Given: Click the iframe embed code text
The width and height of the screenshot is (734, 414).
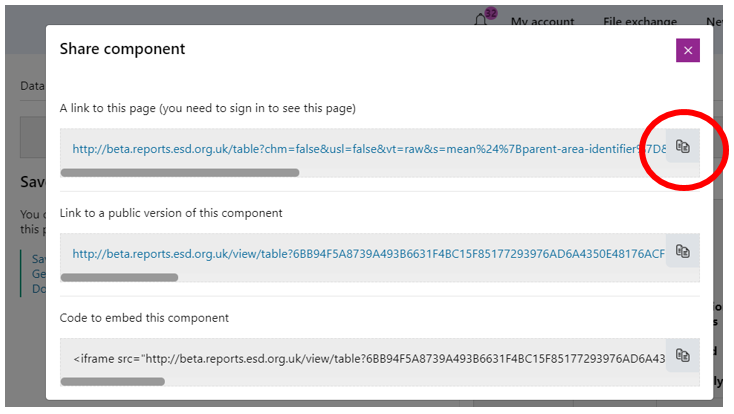Looking at the screenshot, I should coord(369,359).
